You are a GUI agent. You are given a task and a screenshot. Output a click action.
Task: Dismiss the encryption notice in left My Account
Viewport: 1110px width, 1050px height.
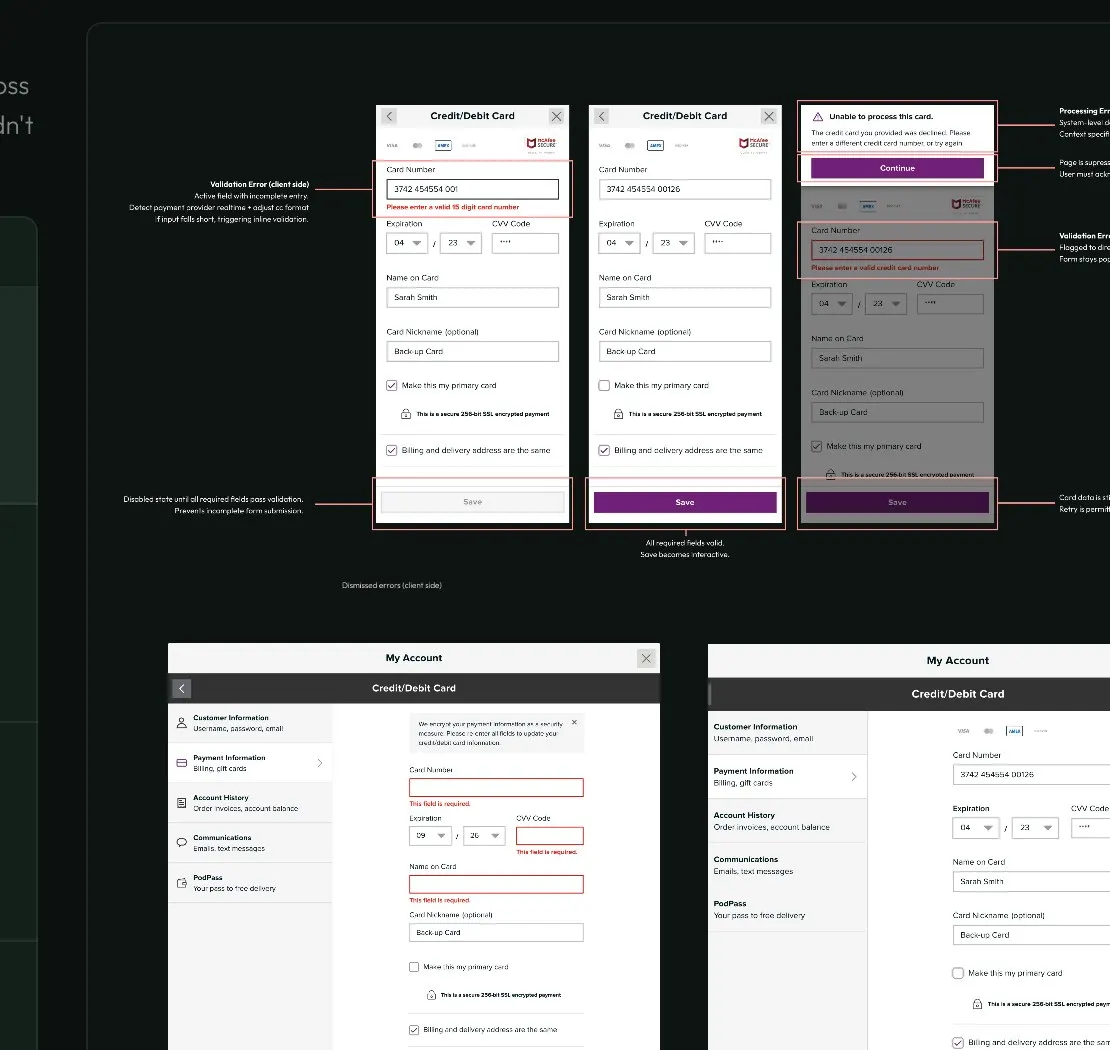[574, 722]
